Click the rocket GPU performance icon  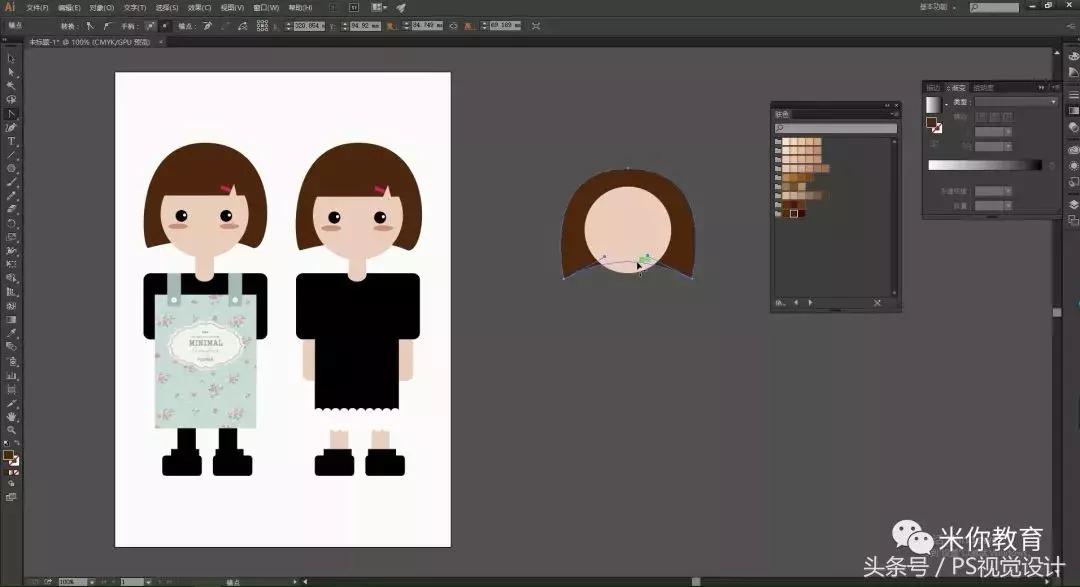pos(401,7)
